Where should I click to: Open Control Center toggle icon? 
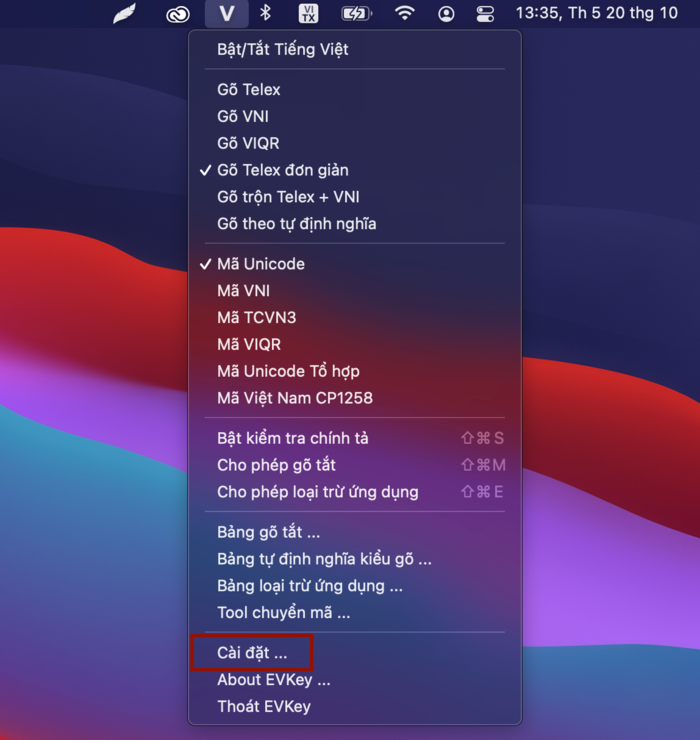tap(485, 14)
